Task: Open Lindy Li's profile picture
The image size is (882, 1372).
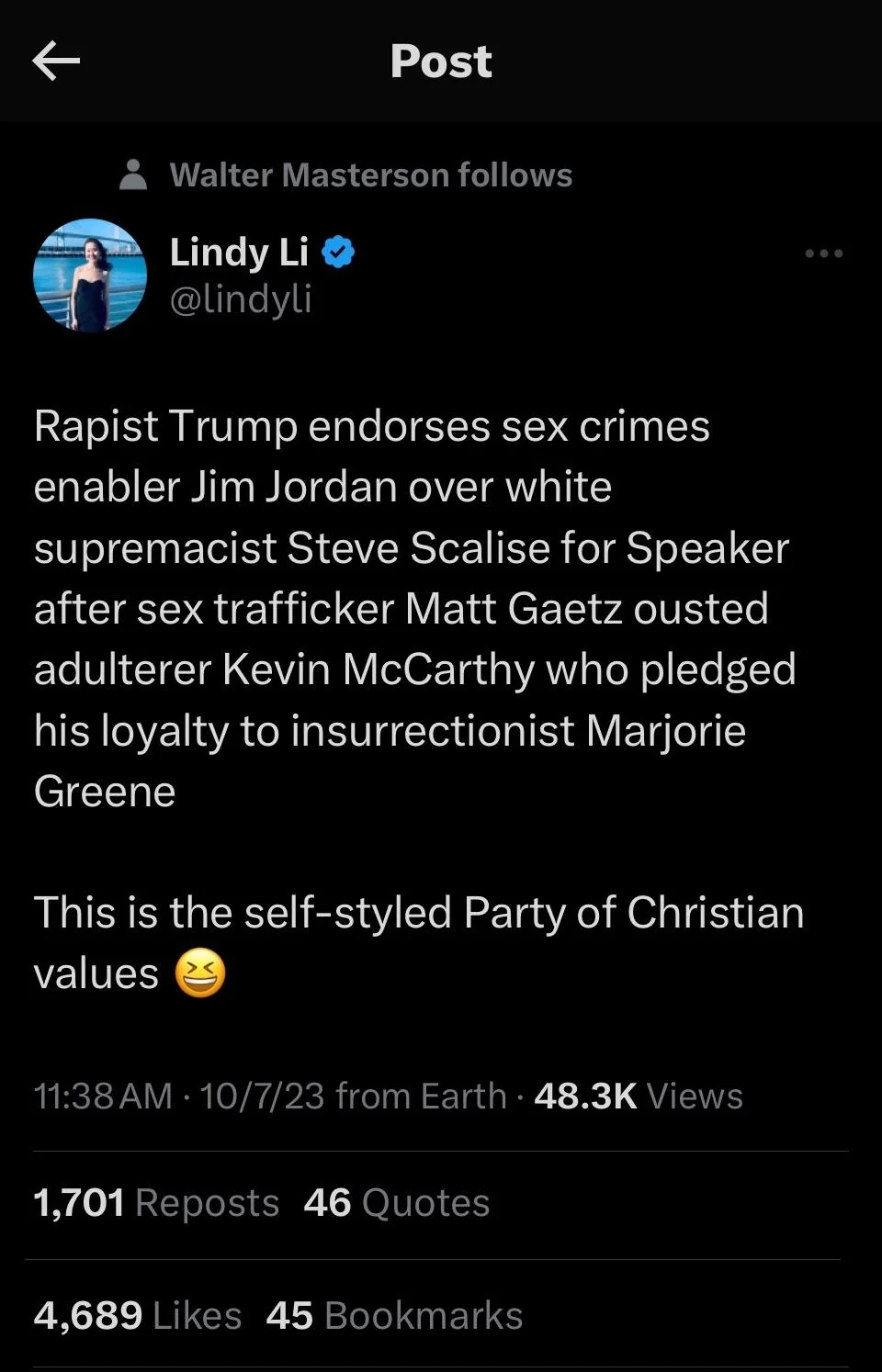Action: point(90,275)
